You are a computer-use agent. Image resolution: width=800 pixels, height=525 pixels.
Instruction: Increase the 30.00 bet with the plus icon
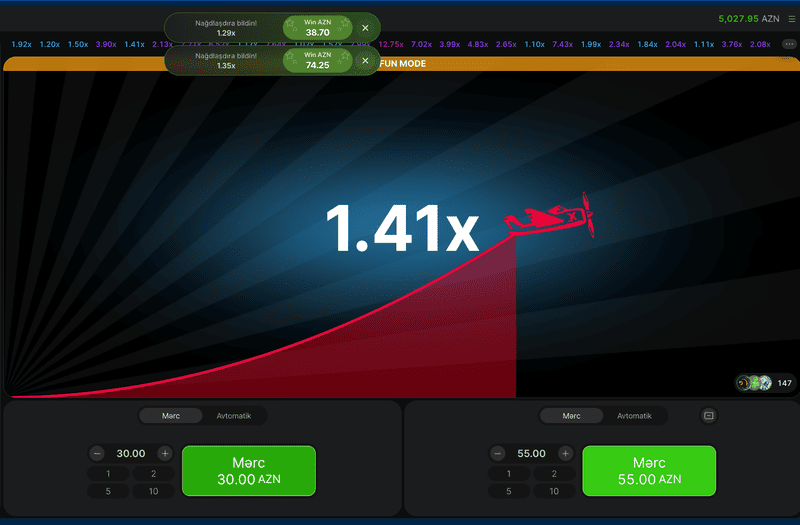(x=165, y=453)
